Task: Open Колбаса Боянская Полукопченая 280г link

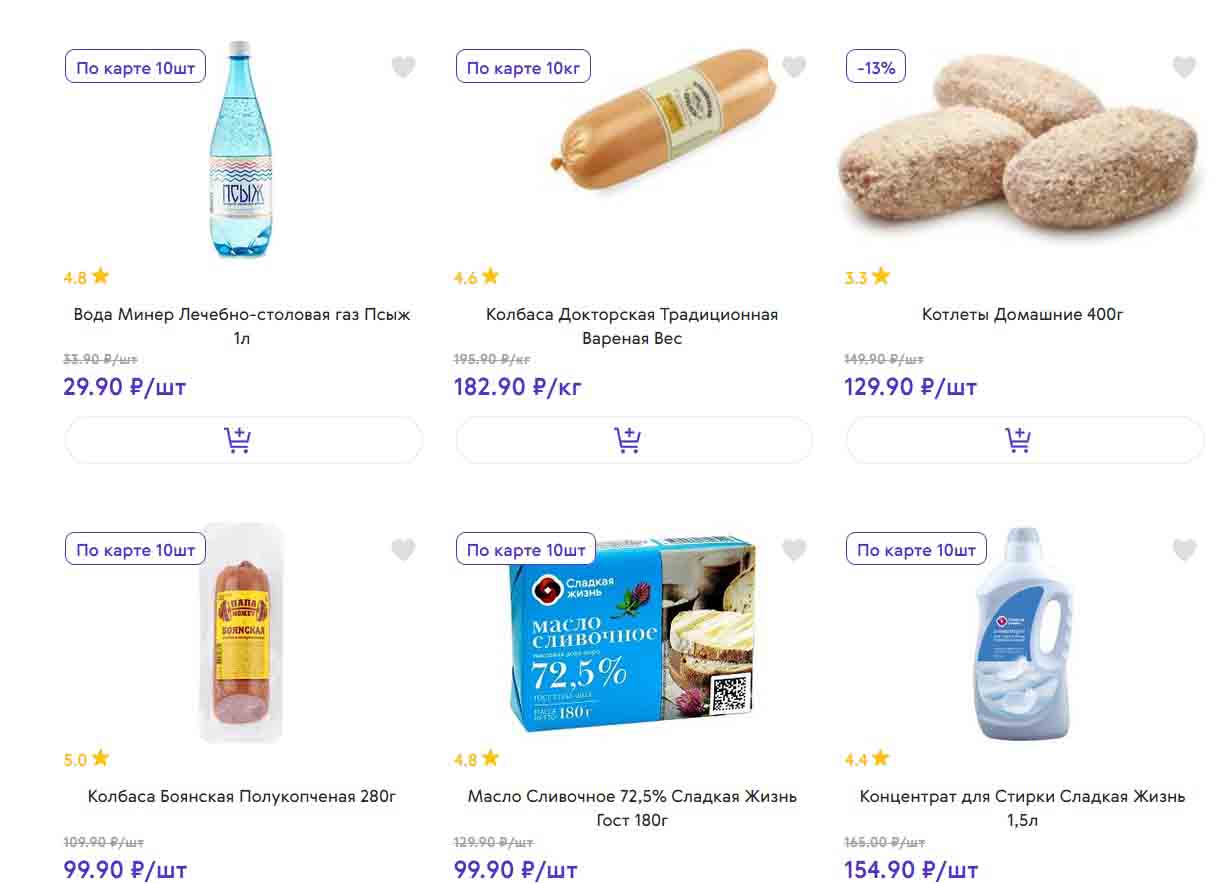Action: point(242,796)
